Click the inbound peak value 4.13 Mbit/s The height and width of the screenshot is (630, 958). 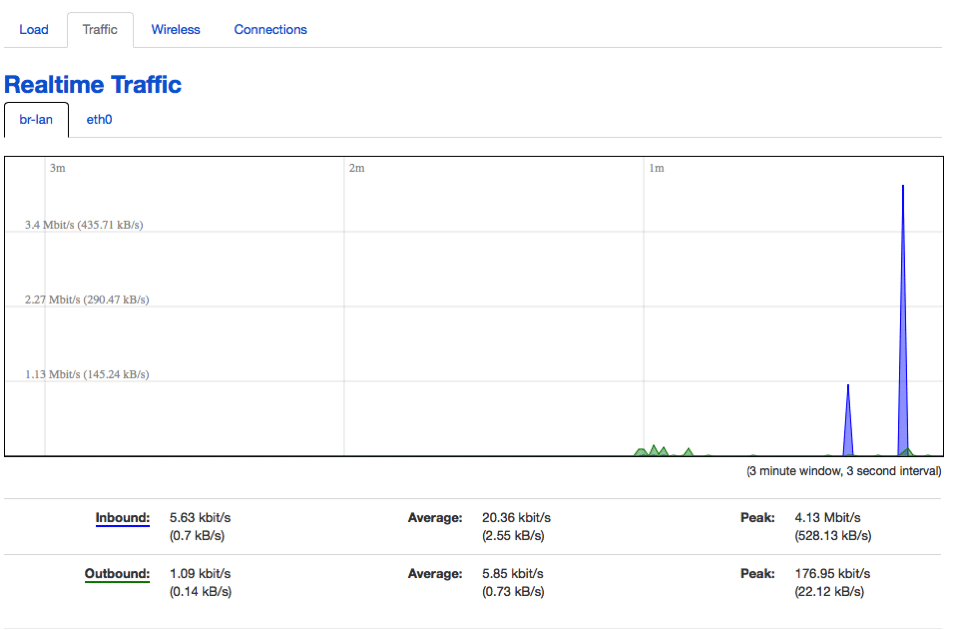tap(827, 518)
